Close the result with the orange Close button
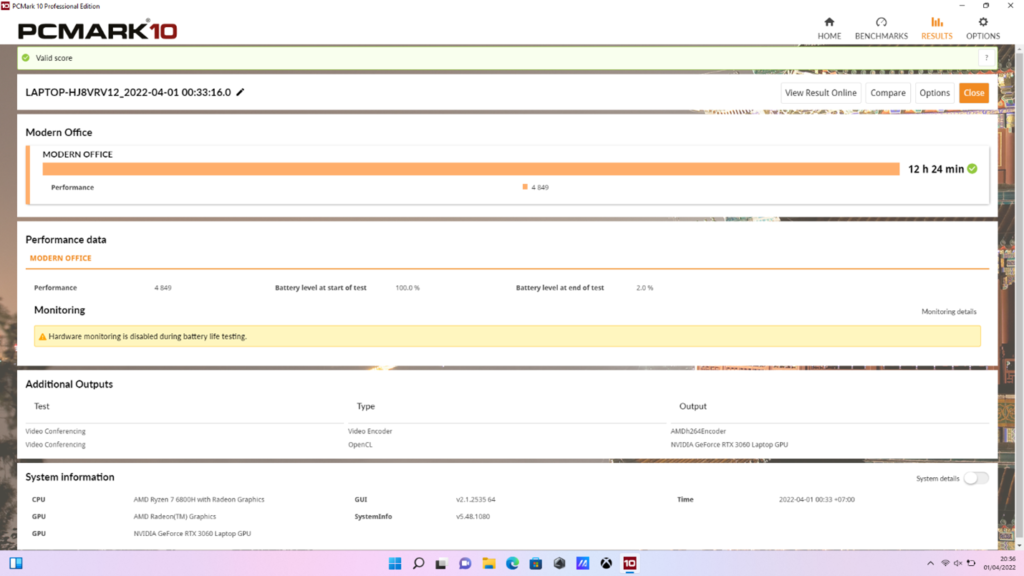This screenshot has height=576, width=1024. coord(974,93)
